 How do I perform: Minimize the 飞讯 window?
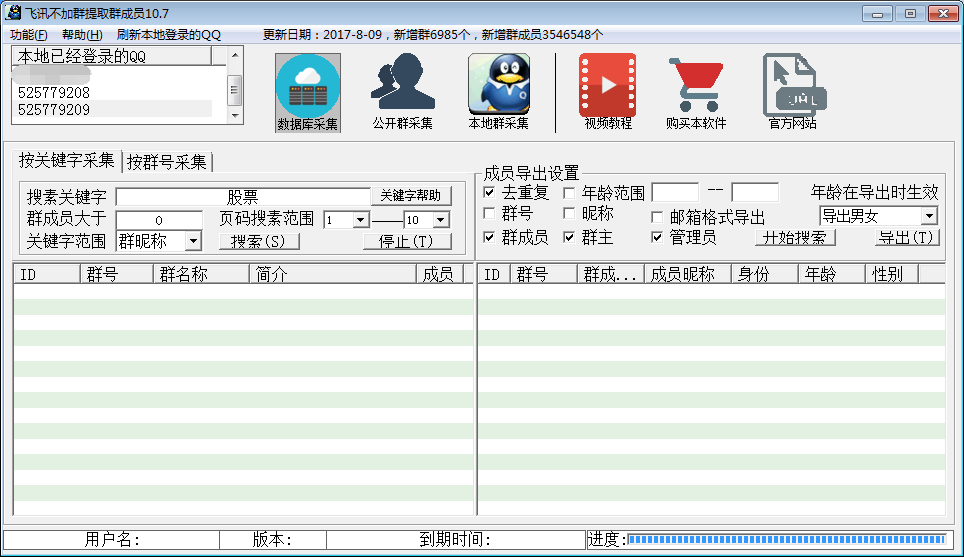tap(877, 13)
